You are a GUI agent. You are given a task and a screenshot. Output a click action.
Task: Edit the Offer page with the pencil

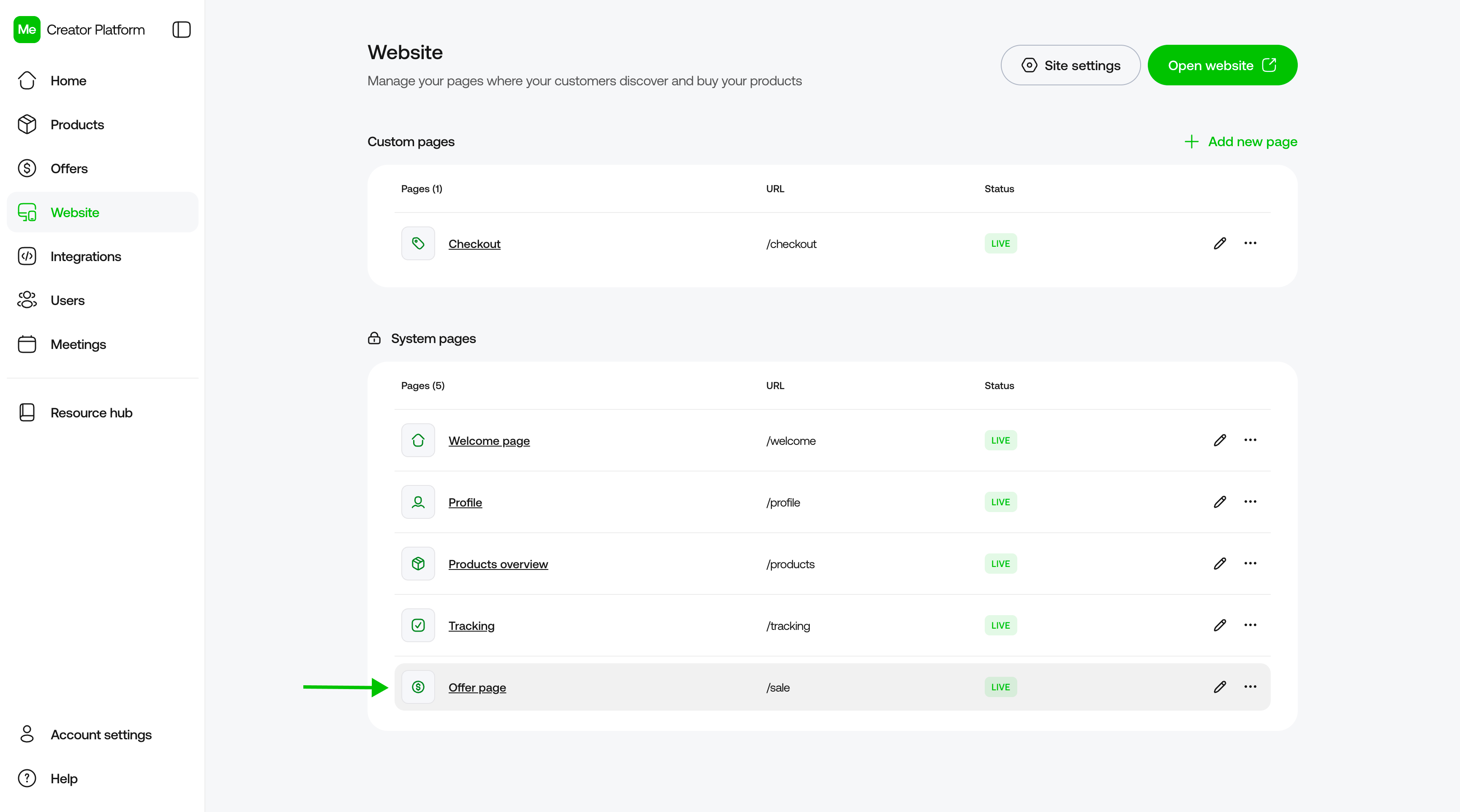(1220, 687)
